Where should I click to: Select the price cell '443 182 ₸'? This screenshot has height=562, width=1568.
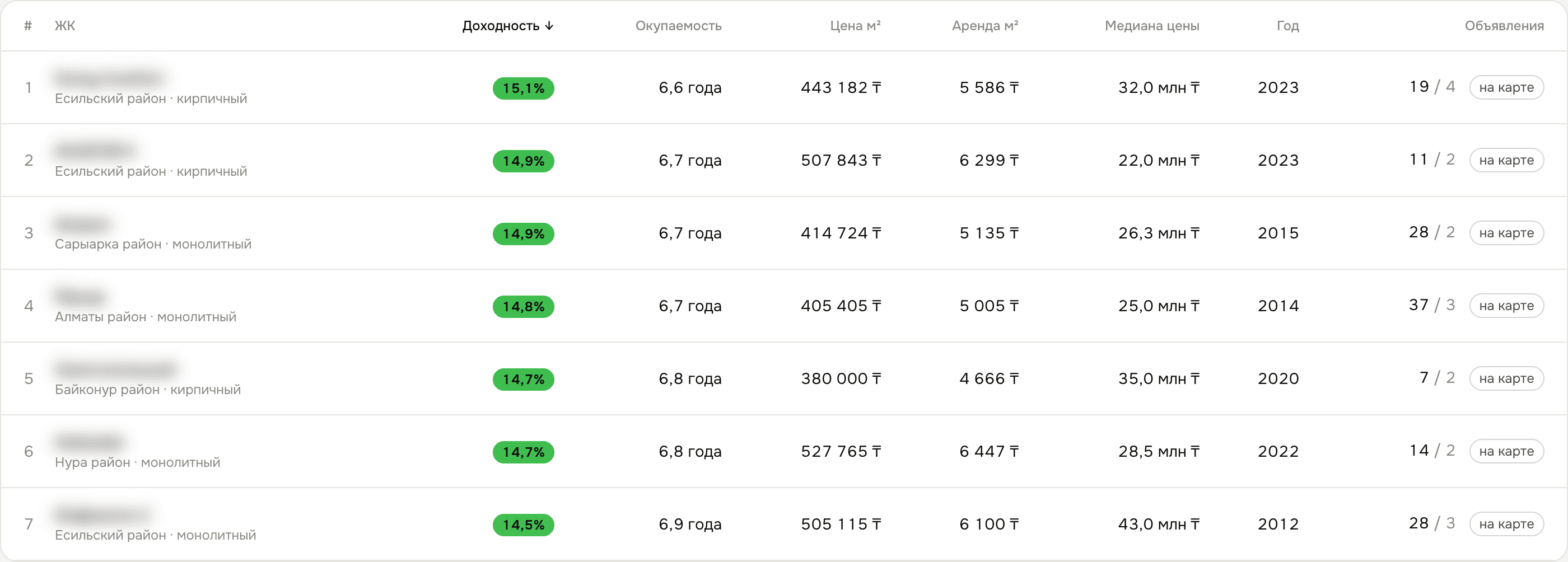[x=841, y=88]
